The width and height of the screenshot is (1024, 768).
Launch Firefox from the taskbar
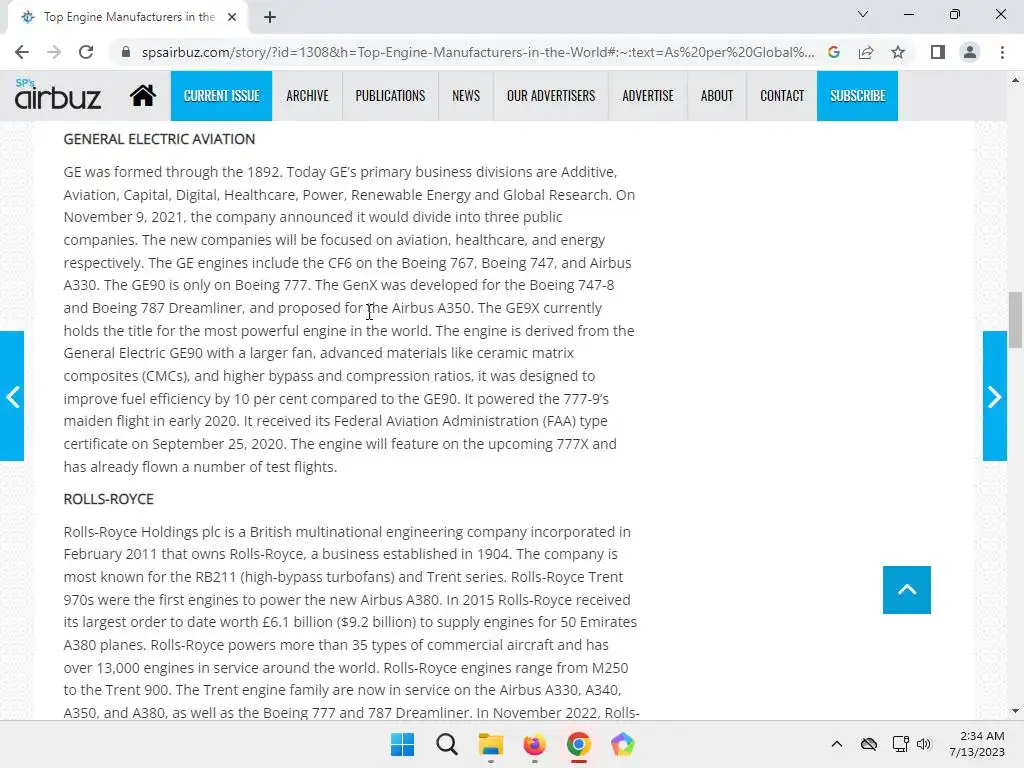click(534, 744)
